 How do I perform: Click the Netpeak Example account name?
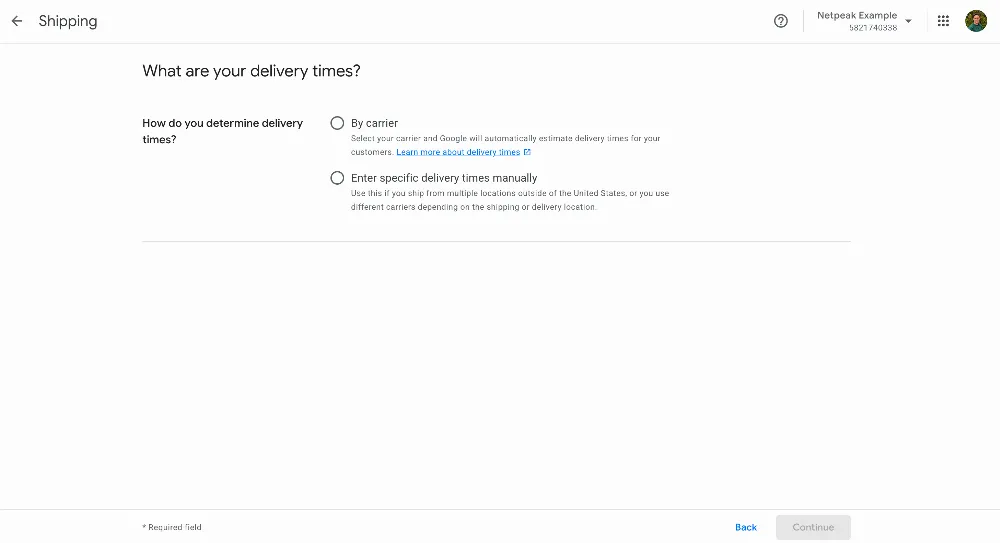pos(857,15)
